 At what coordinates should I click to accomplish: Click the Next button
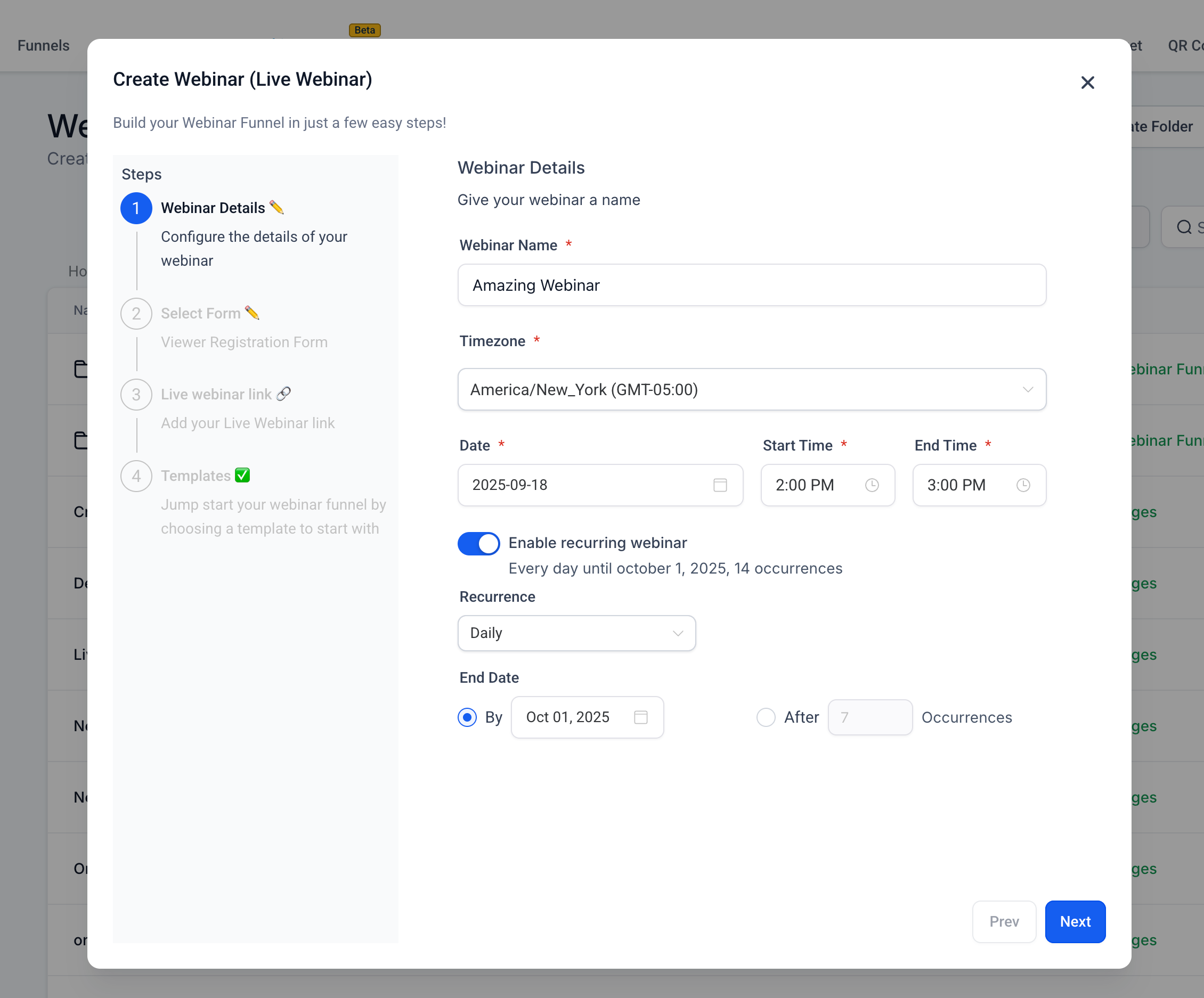coord(1075,922)
